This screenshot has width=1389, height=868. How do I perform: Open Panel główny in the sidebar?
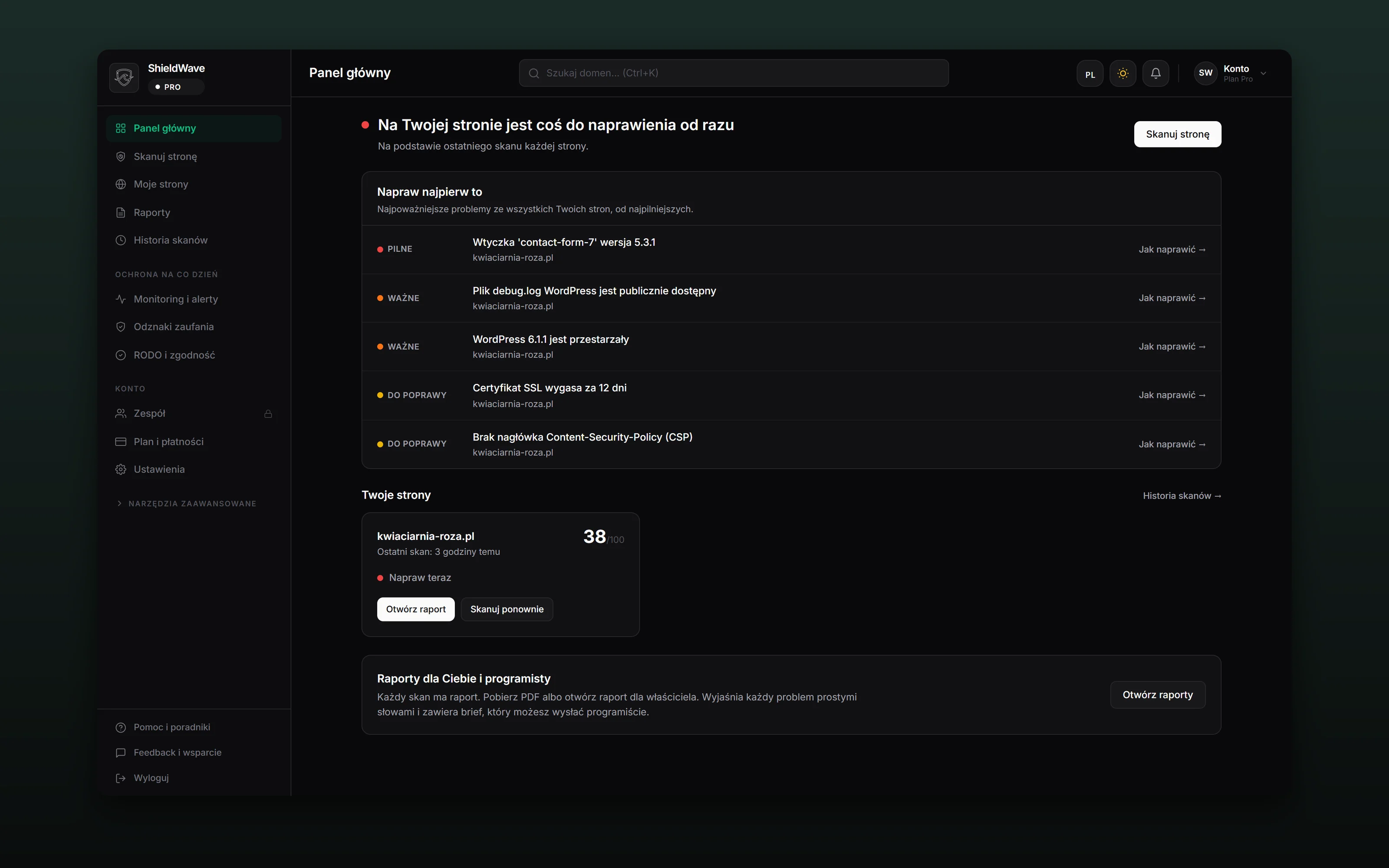(x=194, y=128)
